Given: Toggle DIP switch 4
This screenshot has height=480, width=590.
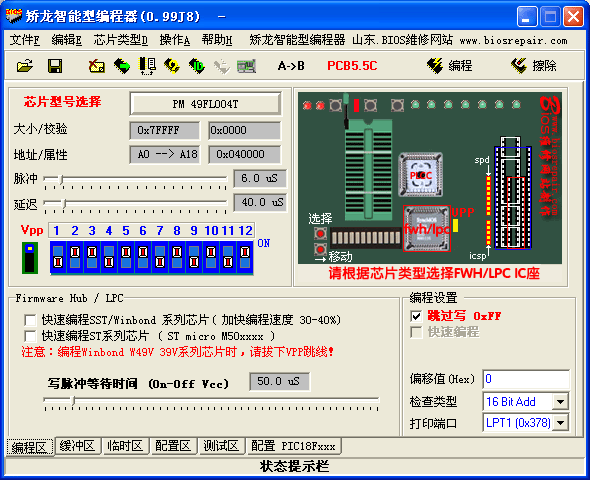Looking at the screenshot, I should 109,257.
